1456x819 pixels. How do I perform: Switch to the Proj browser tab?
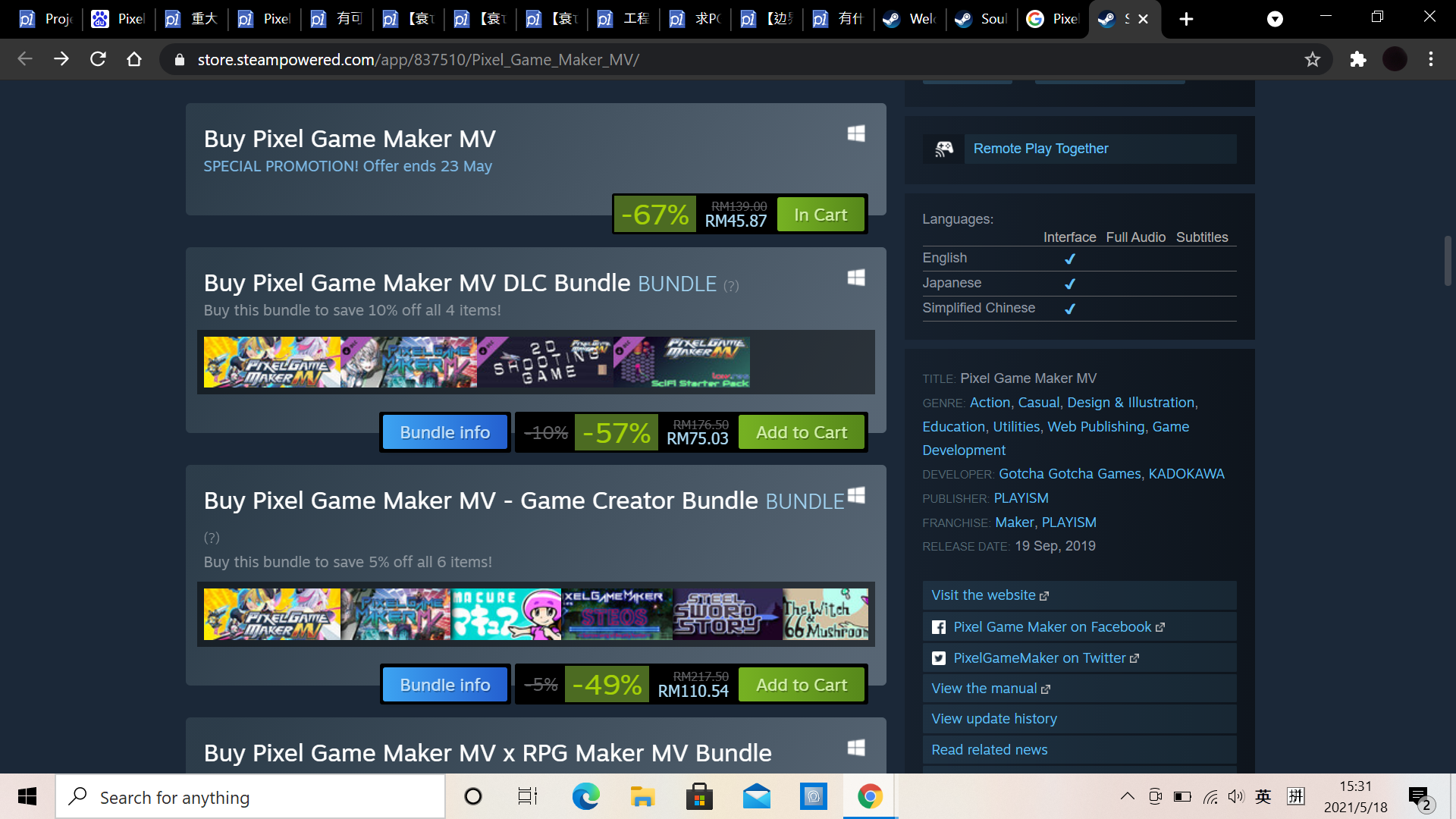click(x=44, y=19)
